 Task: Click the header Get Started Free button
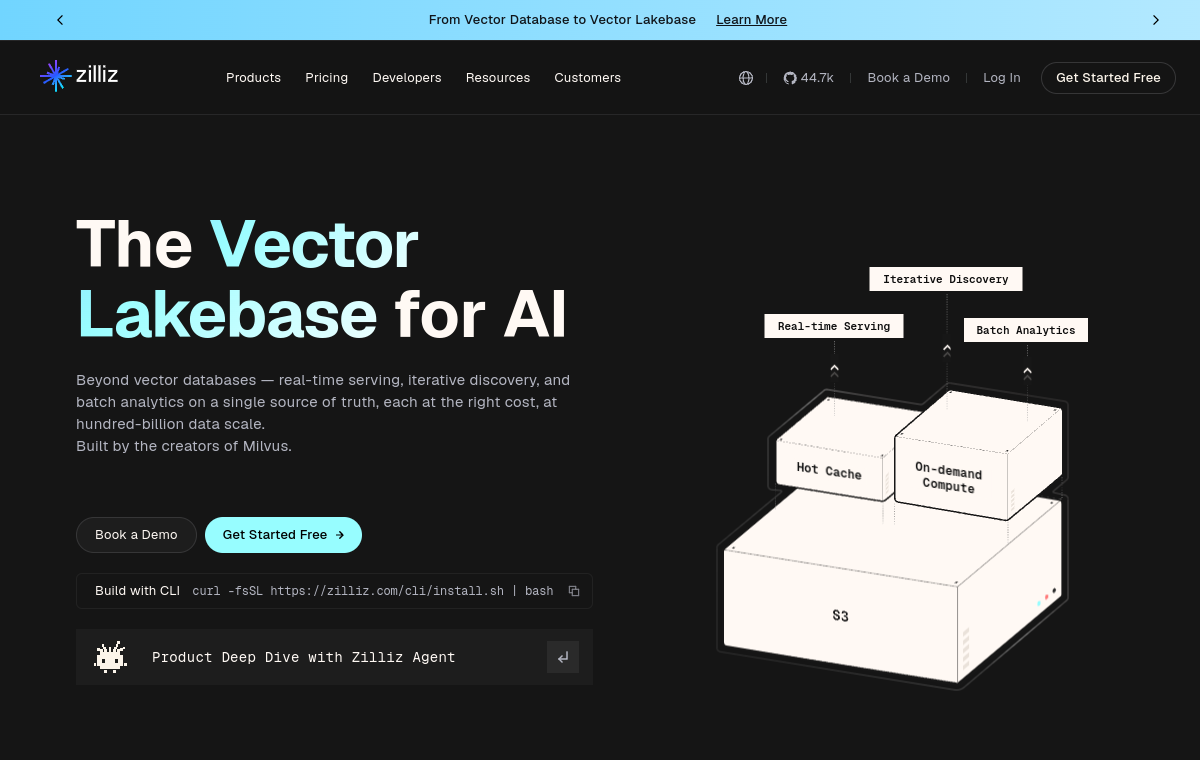(x=1108, y=78)
